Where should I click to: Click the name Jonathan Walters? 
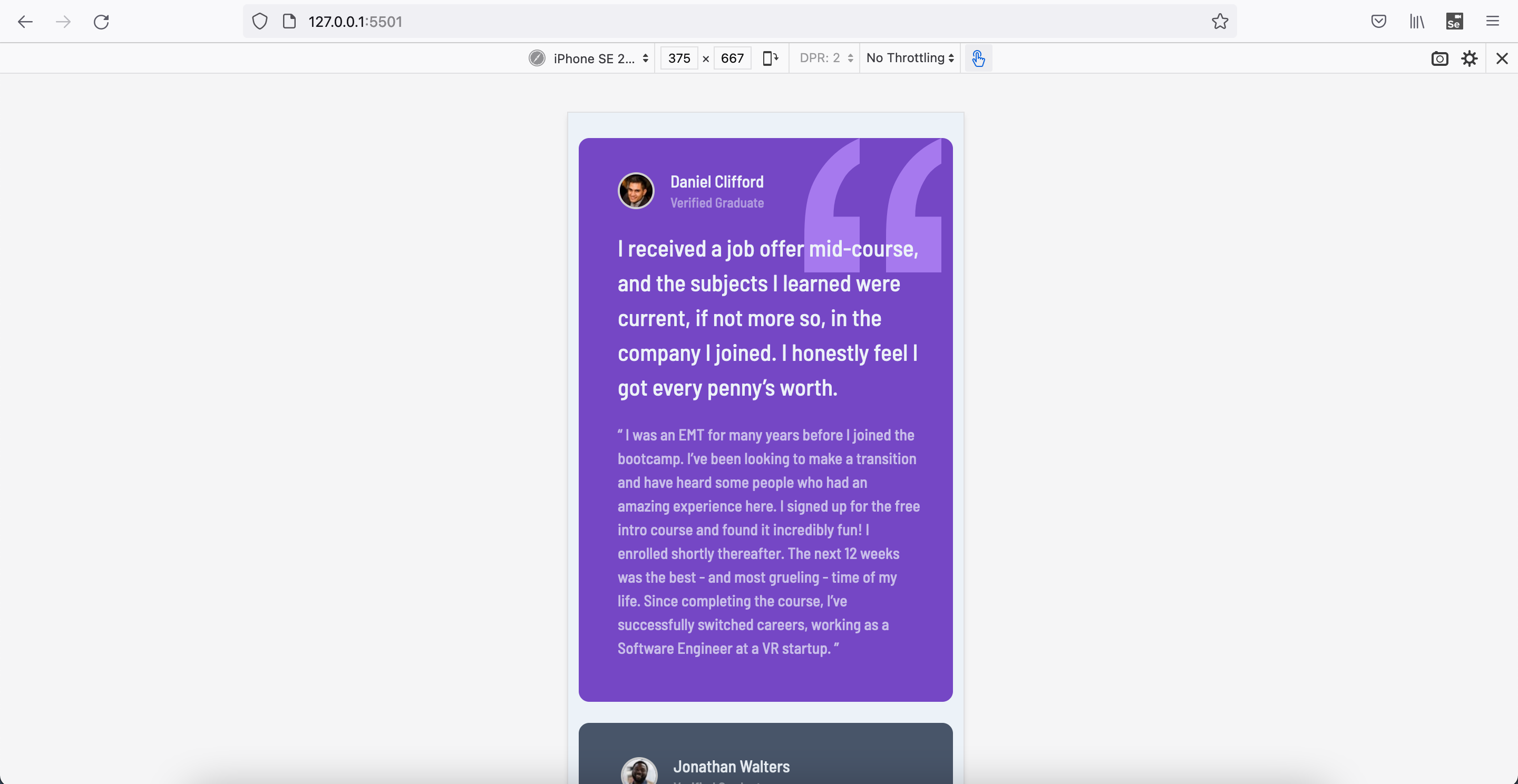(731, 767)
